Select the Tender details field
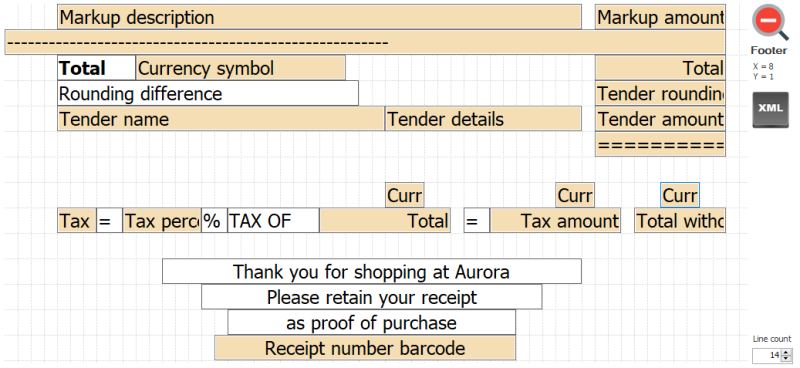Viewport: 800px width, 368px height. (483, 119)
